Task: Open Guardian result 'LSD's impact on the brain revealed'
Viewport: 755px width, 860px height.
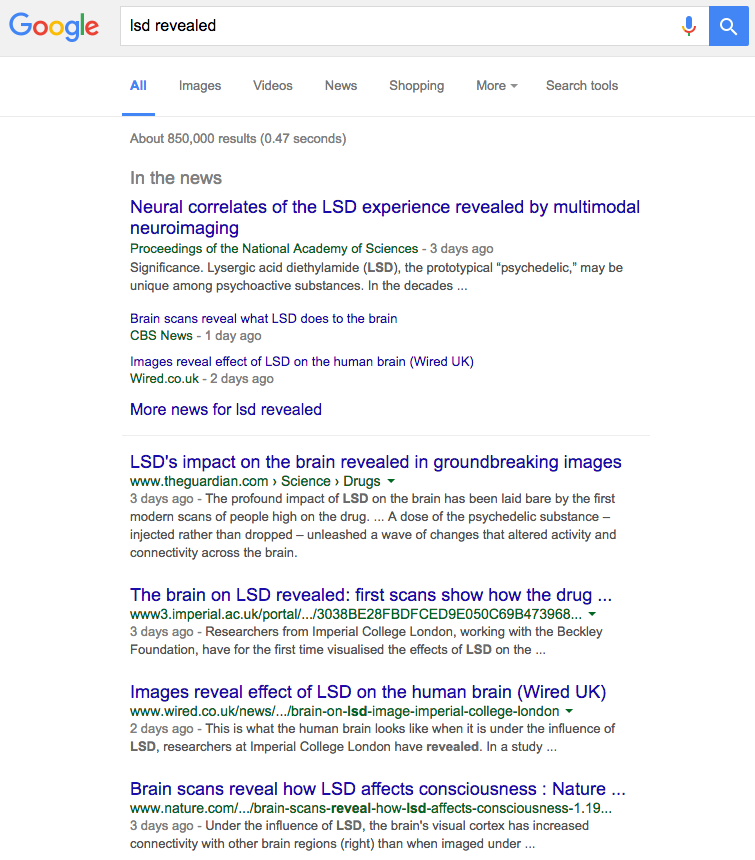Action: pos(376,462)
